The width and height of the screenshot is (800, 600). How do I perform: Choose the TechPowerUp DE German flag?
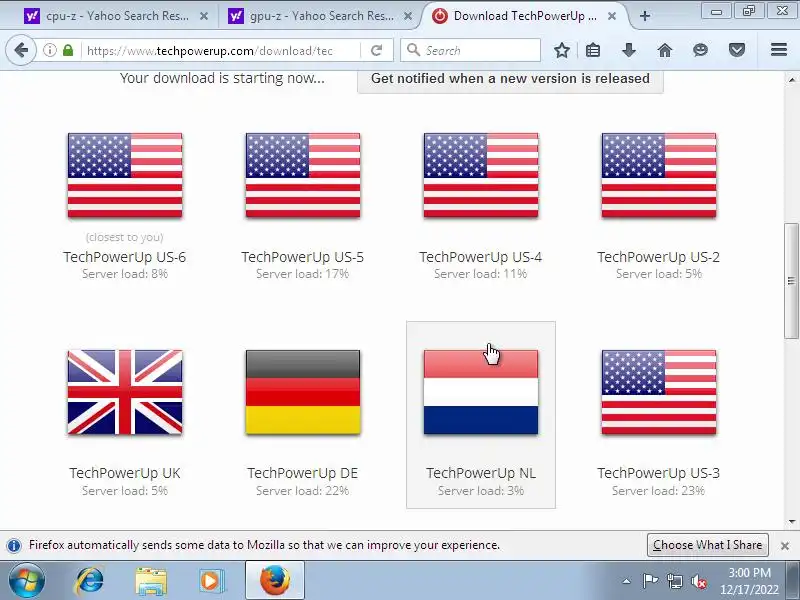(x=303, y=392)
